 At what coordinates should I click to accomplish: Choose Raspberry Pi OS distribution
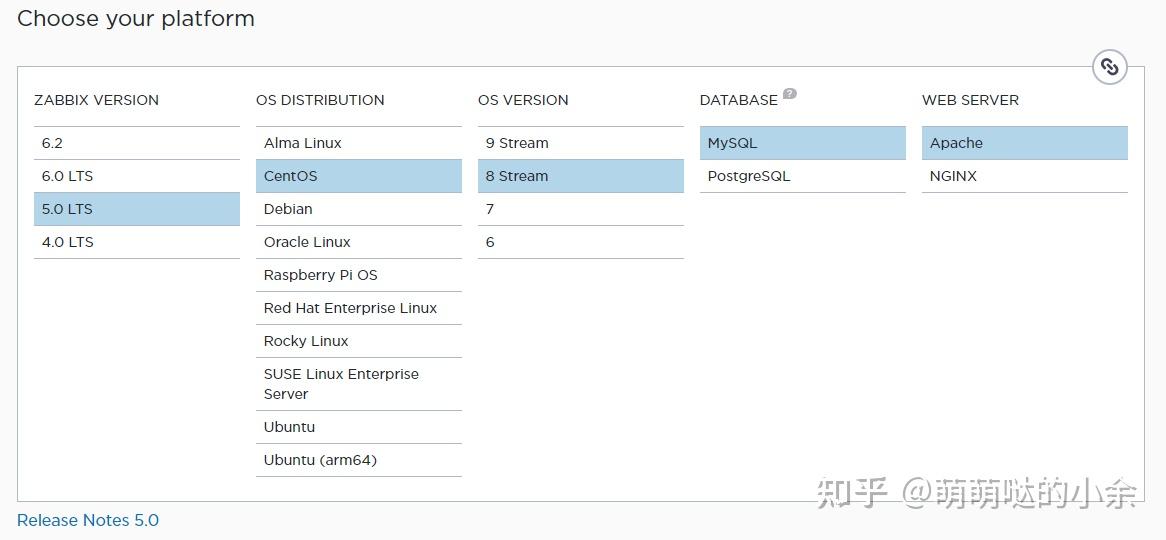pos(358,275)
